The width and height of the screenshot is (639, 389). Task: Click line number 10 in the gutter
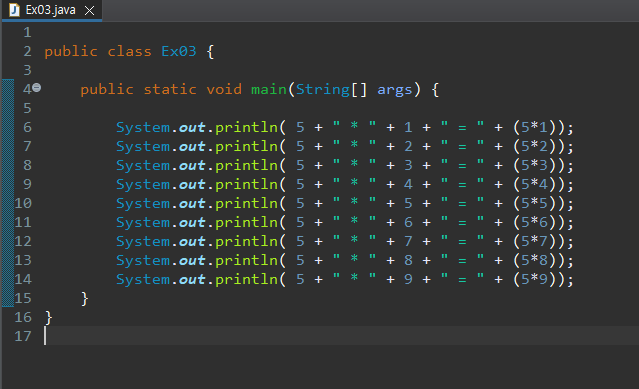[x=23, y=203]
